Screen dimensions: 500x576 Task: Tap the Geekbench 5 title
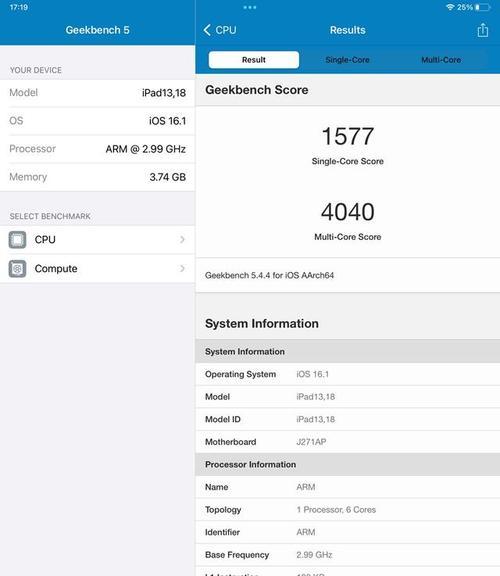tap(97, 30)
